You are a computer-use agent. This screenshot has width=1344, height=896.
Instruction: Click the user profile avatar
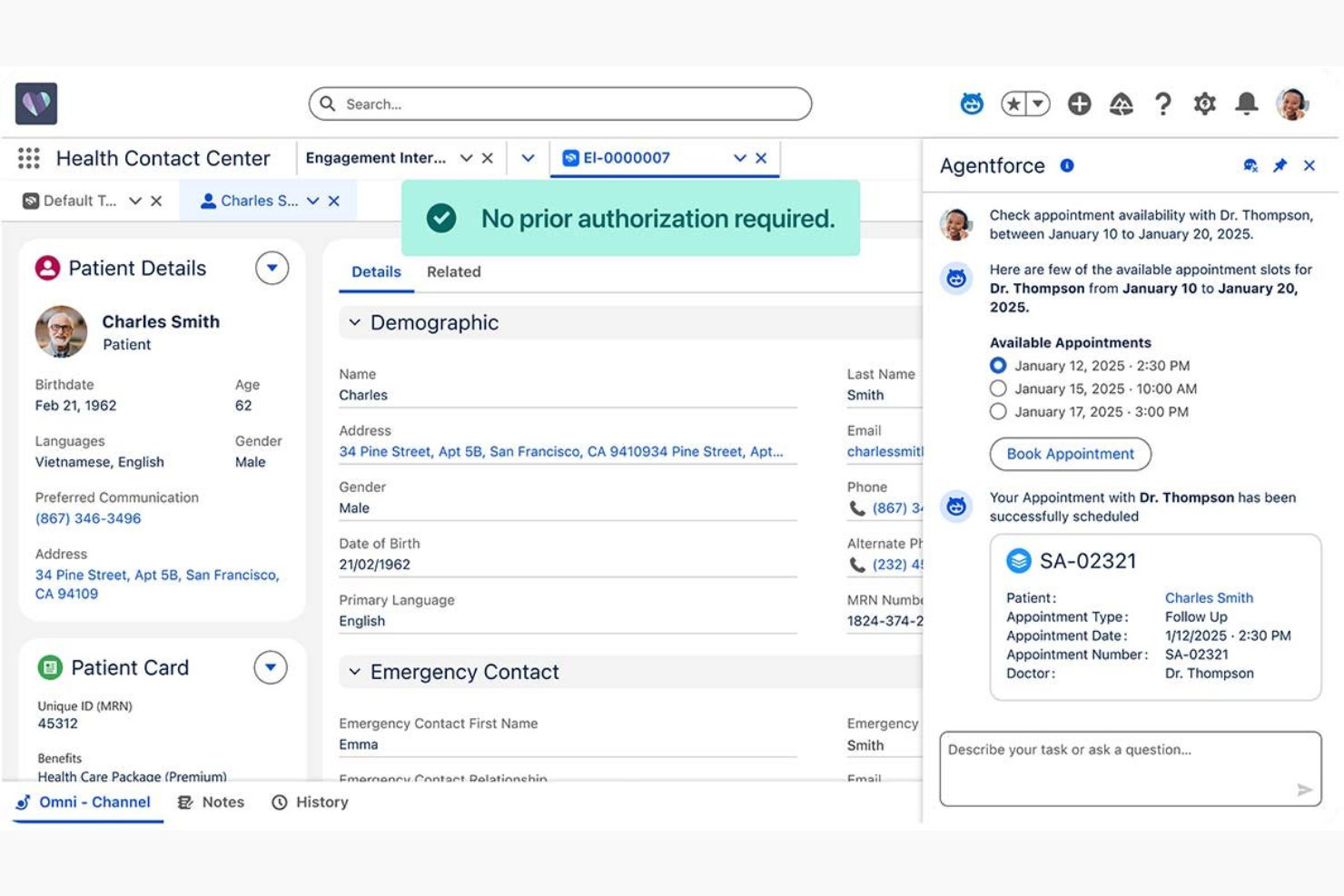[x=1292, y=103]
